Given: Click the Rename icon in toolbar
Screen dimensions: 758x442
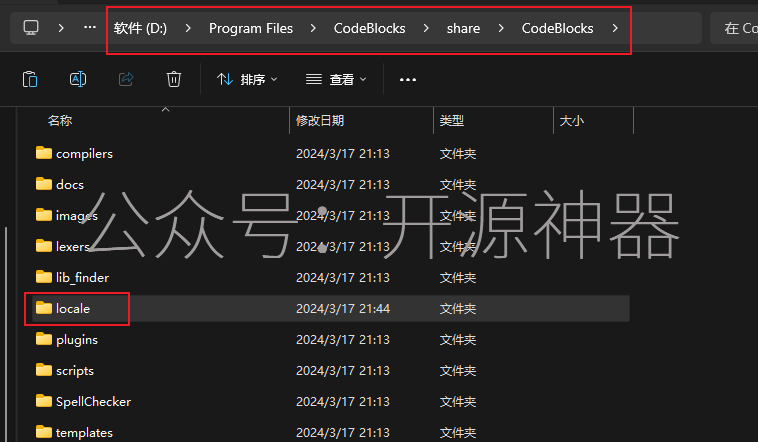Looking at the screenshot, I should 78,79.
